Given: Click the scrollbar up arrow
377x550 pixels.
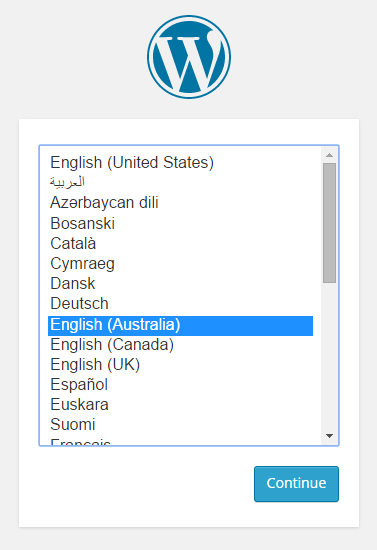Looking at the screenshot, I should click(329, 155).
